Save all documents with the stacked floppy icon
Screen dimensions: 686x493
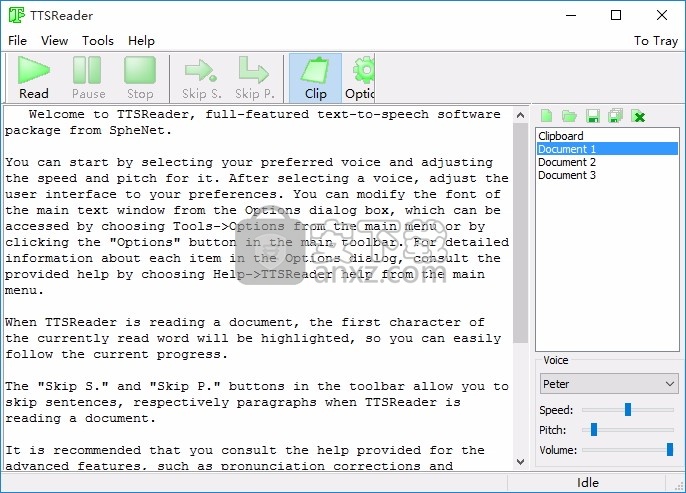[x=616, y=116]
